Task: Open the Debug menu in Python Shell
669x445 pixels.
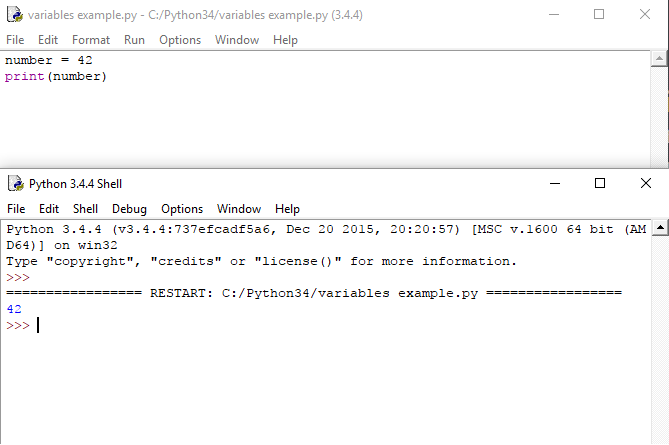Action: pos(129,209)
